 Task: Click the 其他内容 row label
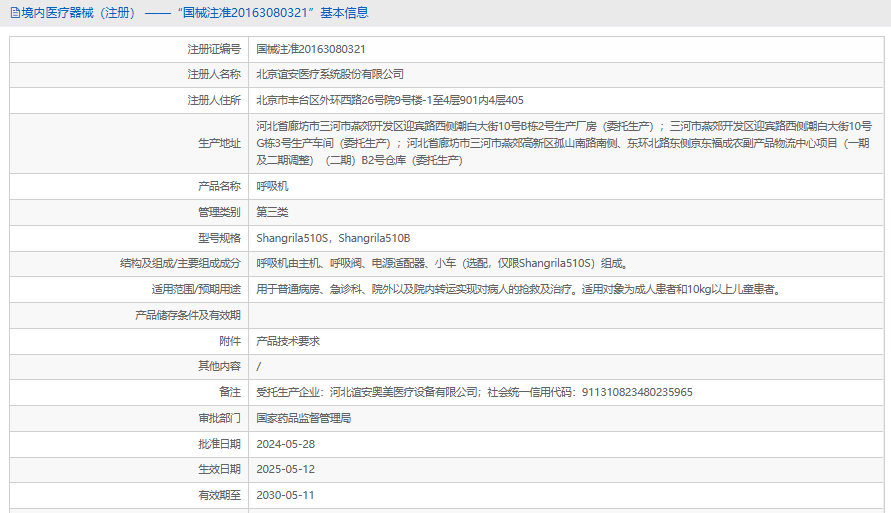click(x=219, y=366)
